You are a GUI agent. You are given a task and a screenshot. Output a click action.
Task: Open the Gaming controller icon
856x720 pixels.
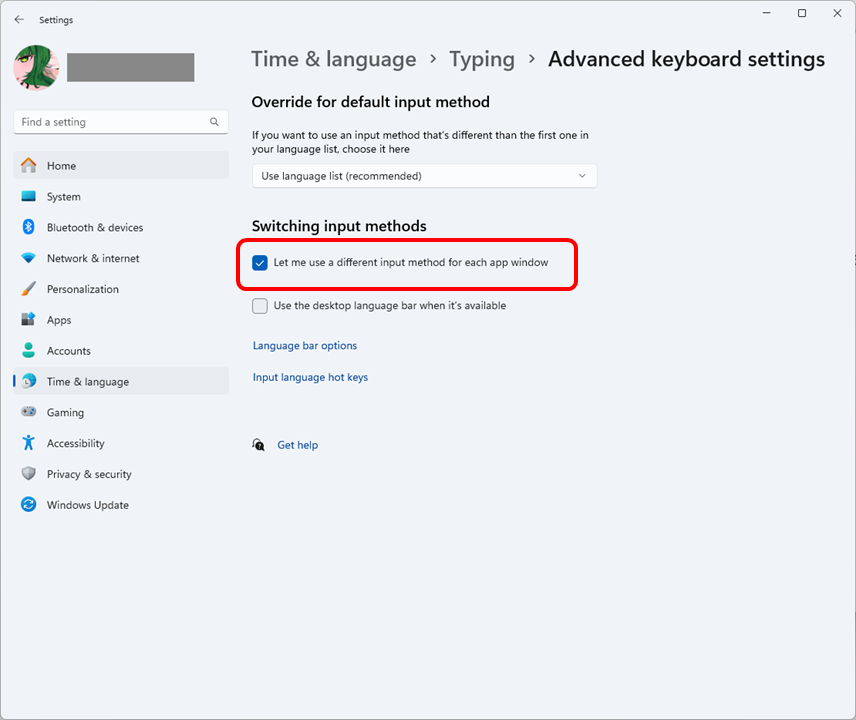[28, 412]
